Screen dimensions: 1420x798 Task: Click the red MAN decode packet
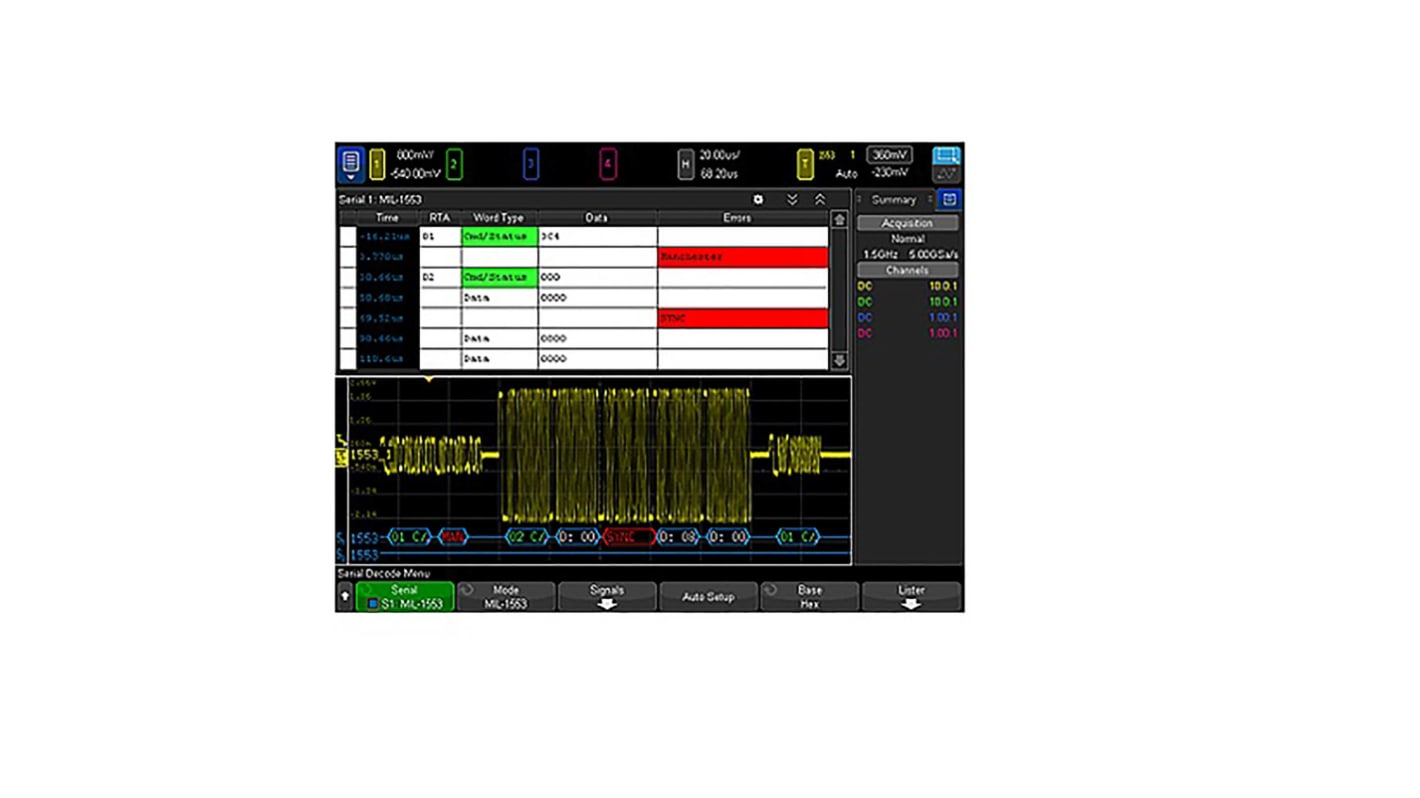(x=453, y=537)
